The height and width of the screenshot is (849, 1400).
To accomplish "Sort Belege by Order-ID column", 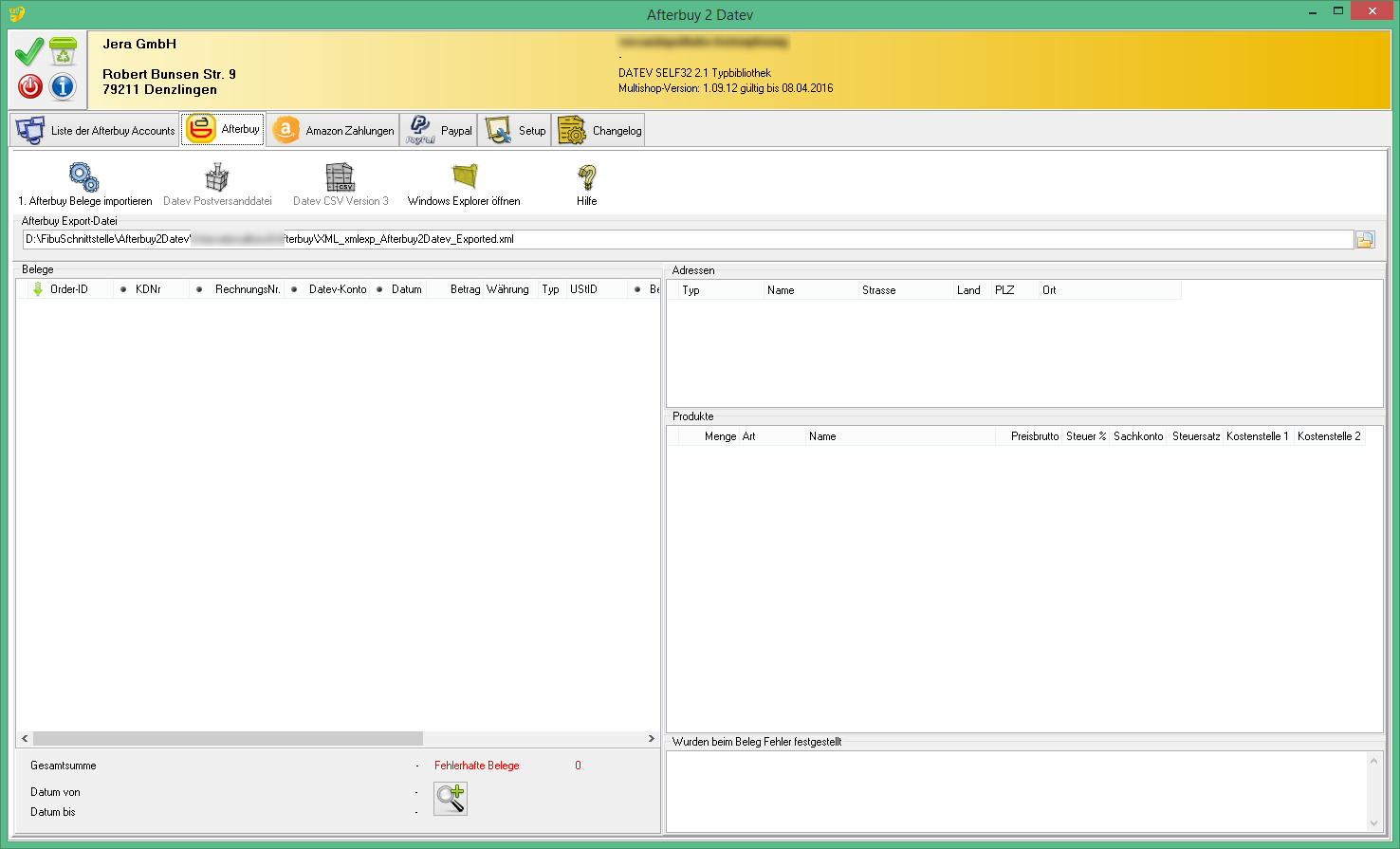I will pyautogui.click(x=68, y=289).
